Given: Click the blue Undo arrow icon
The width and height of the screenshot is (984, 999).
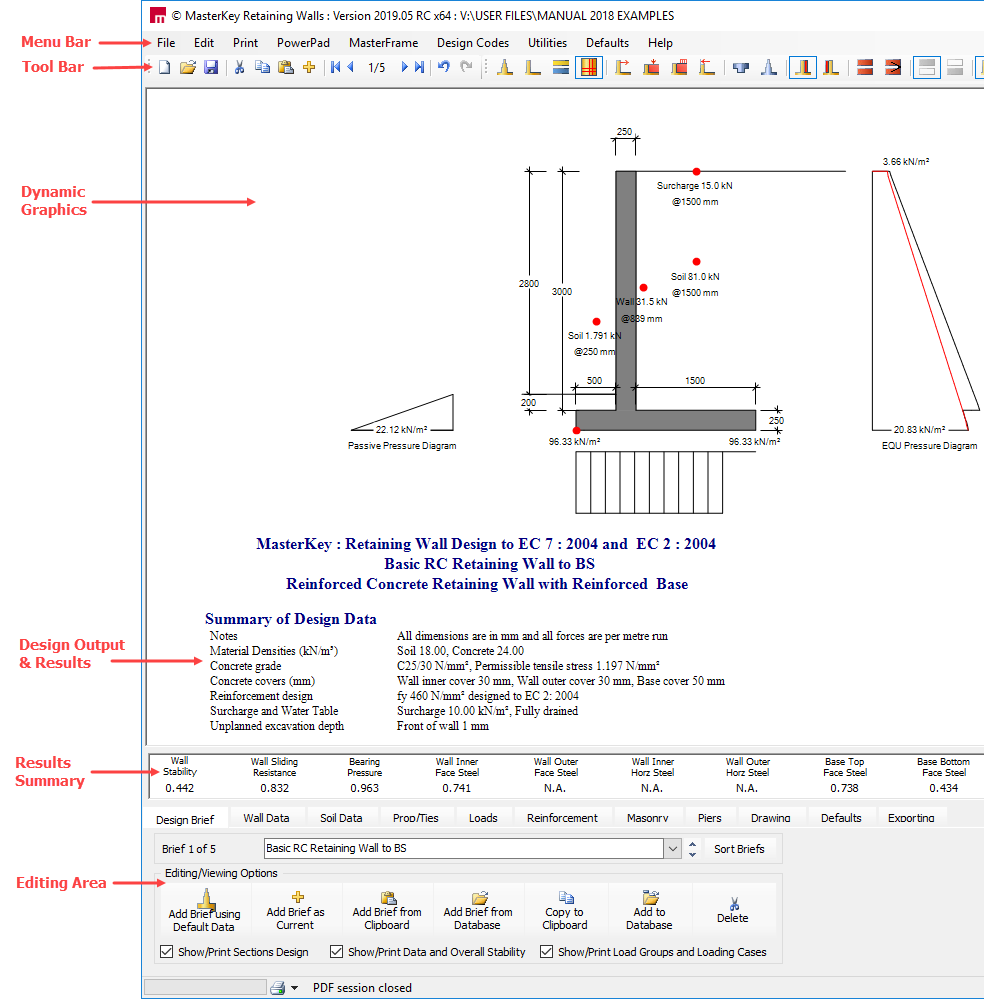Looking at the screenshot, I should [x=444, y=67].
